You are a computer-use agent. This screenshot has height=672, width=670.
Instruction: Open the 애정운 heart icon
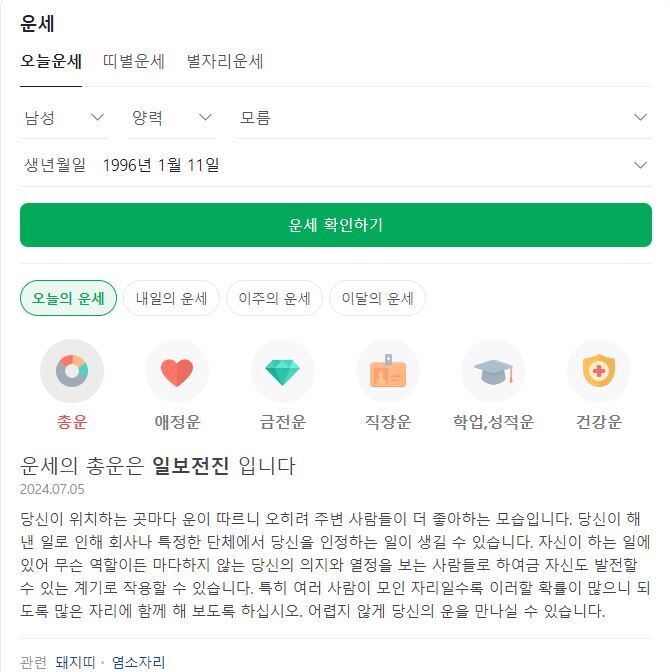click(x=177, y=371)
